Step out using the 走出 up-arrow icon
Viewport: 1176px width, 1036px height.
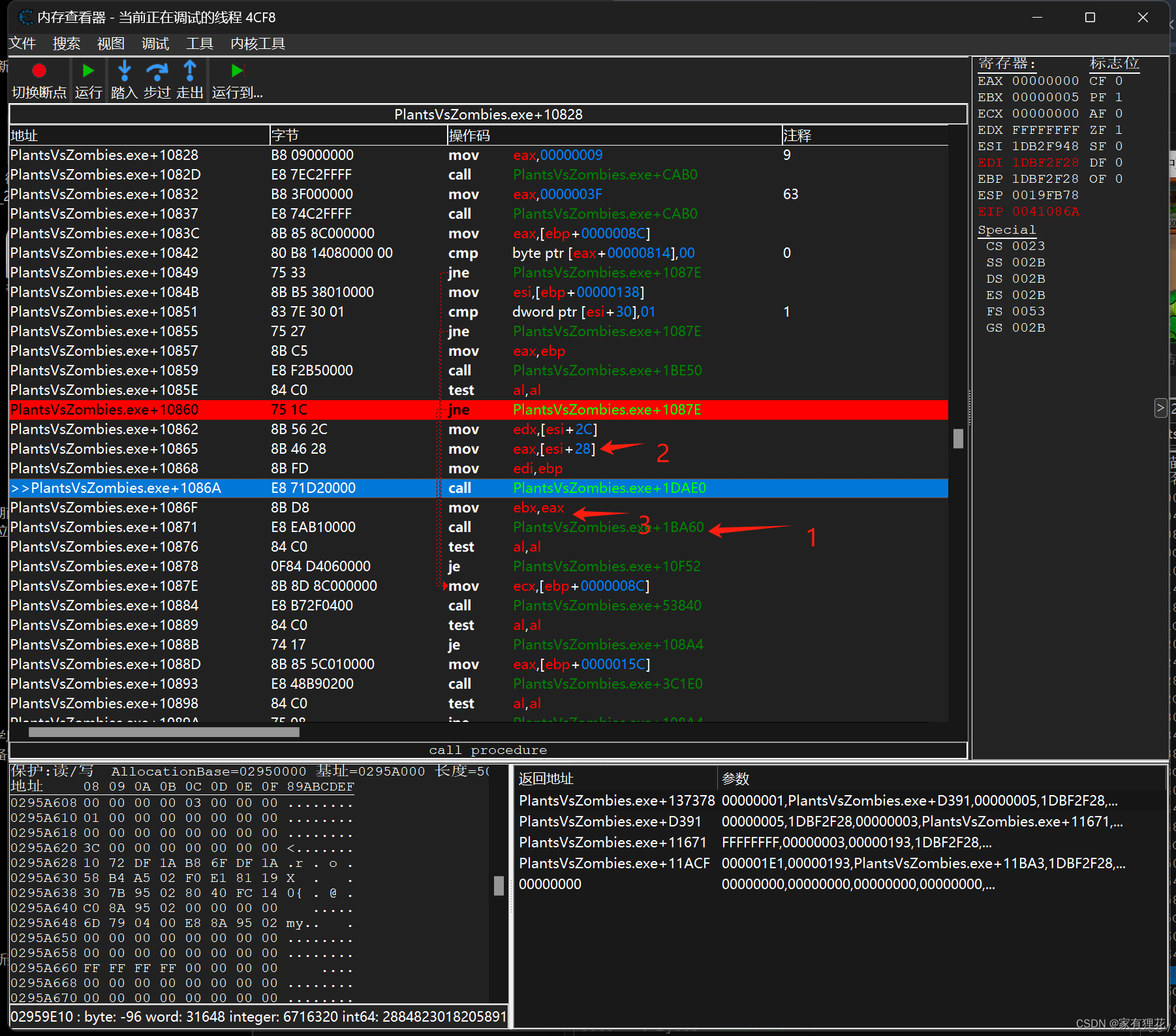point(190,71)
